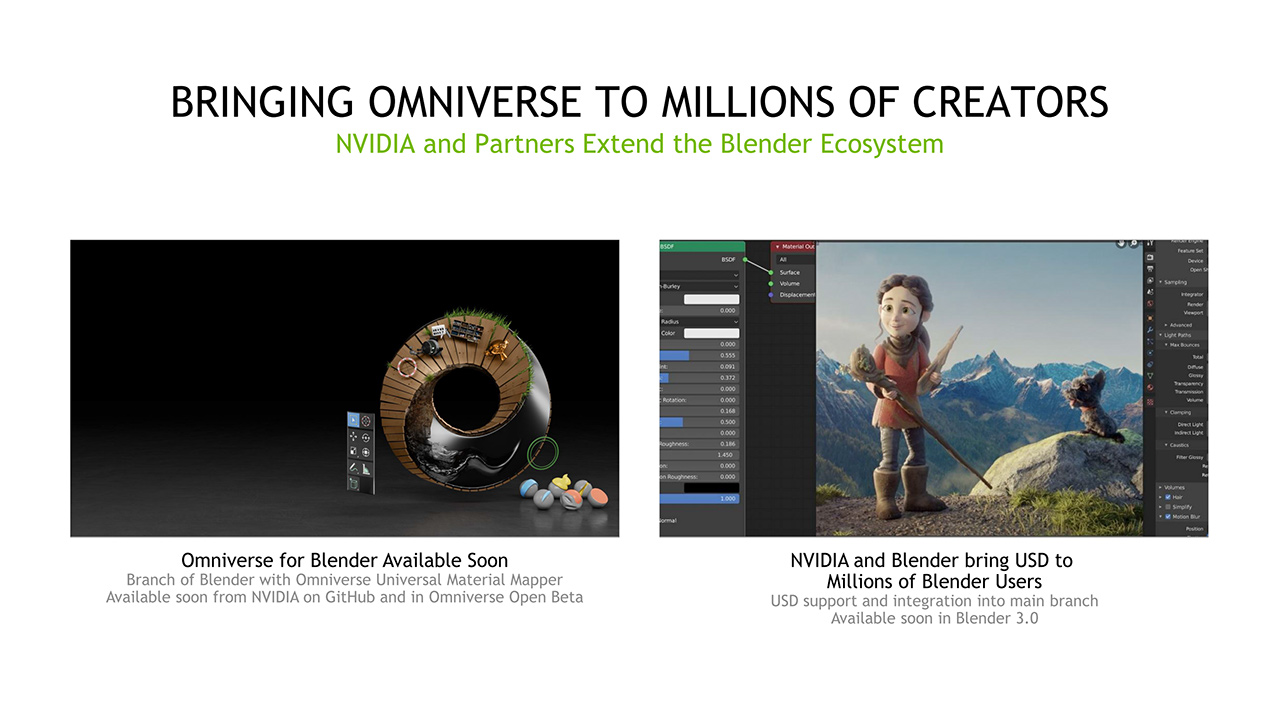Image resolution: width=1280 pixels, height=720 pixels.
Task: Collapse the Light Paths panel
Action: [x=1161, y=334]
